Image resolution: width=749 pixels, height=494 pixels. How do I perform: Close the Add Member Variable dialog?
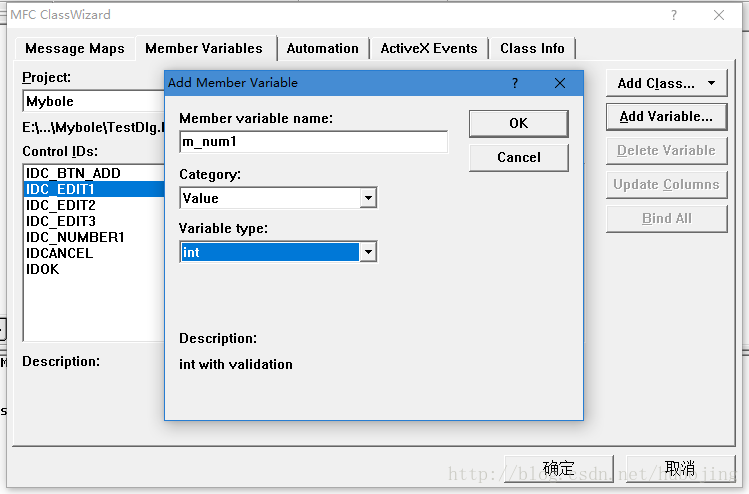click(x=561, y=83)
